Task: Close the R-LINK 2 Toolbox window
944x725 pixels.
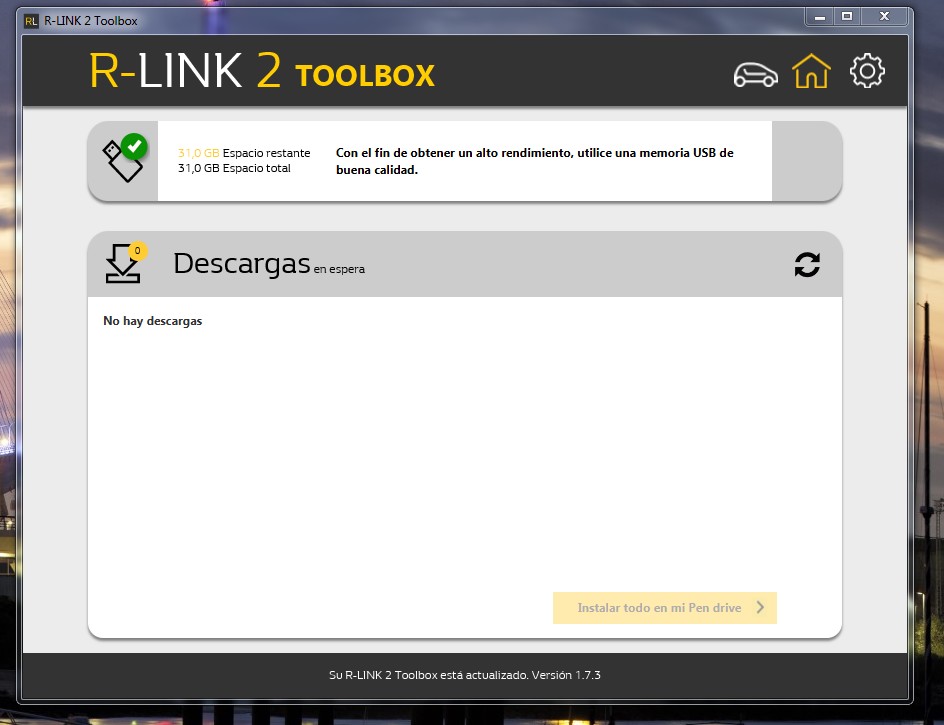Action: 884,17
